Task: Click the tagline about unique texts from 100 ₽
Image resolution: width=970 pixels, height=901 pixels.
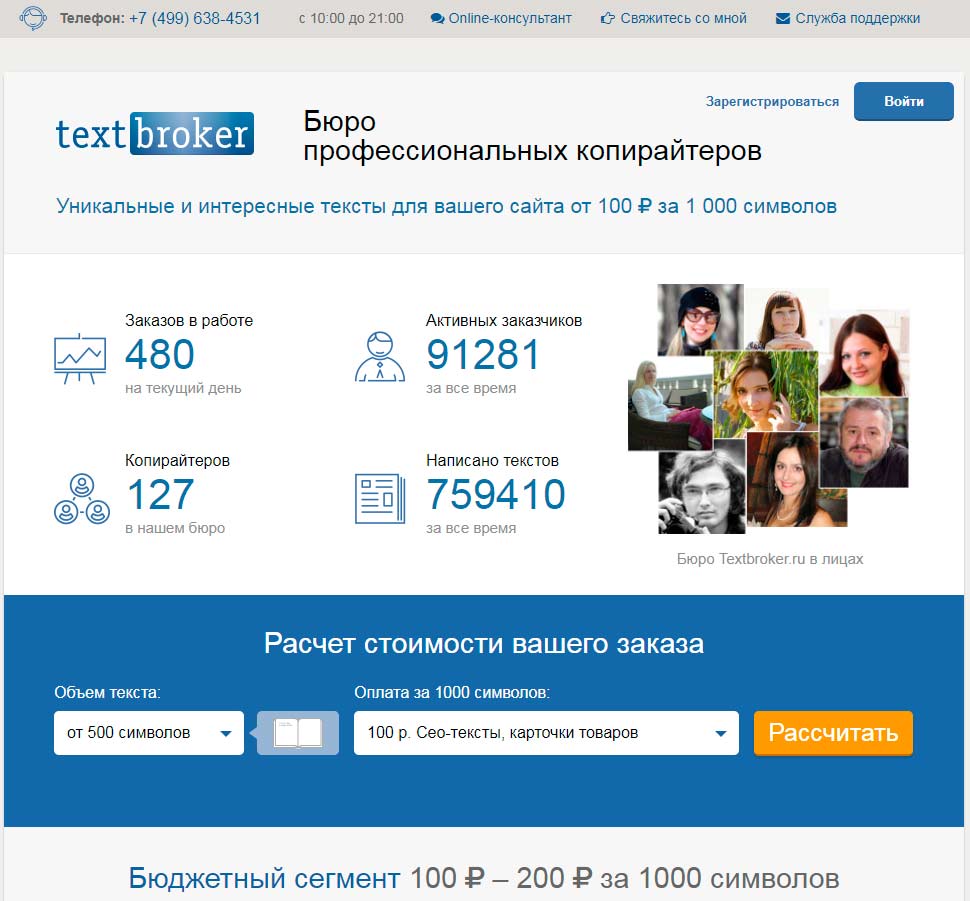Action: (446, 206)
